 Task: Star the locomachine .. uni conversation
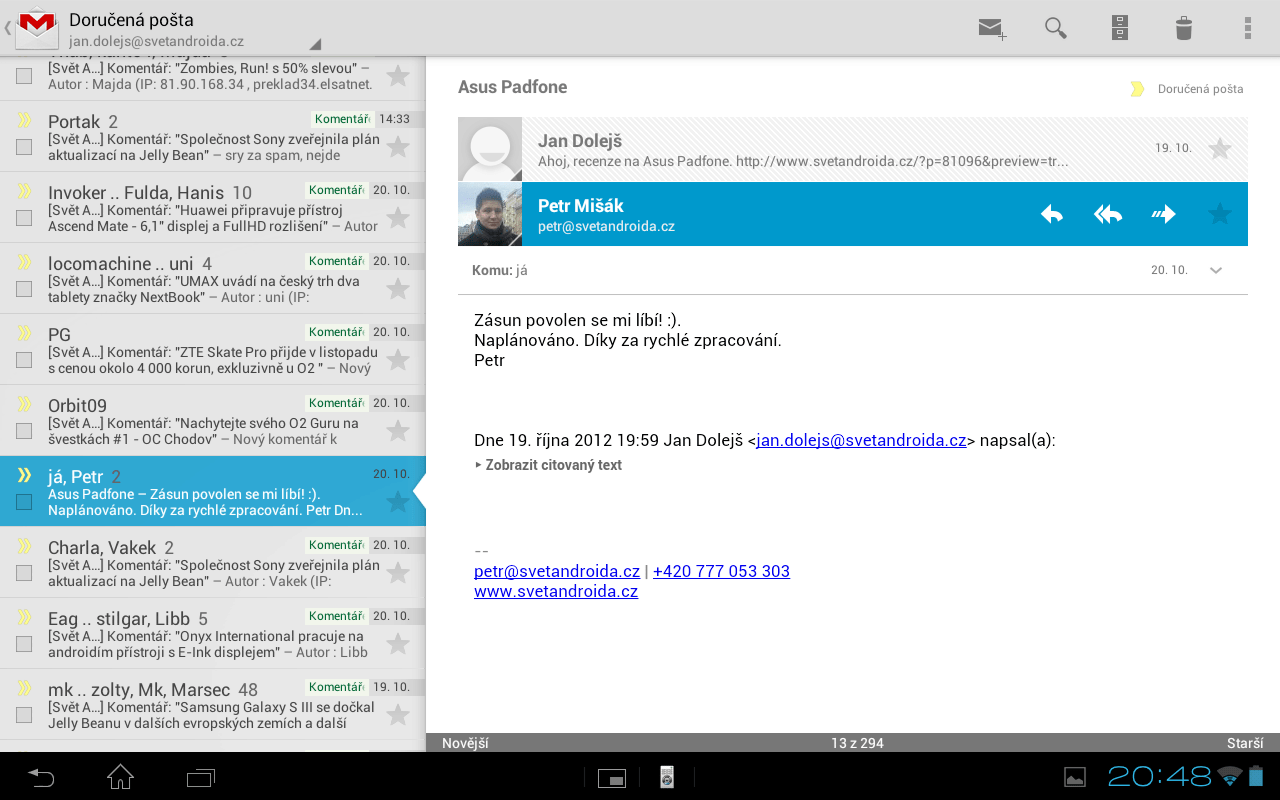(398, 288)
